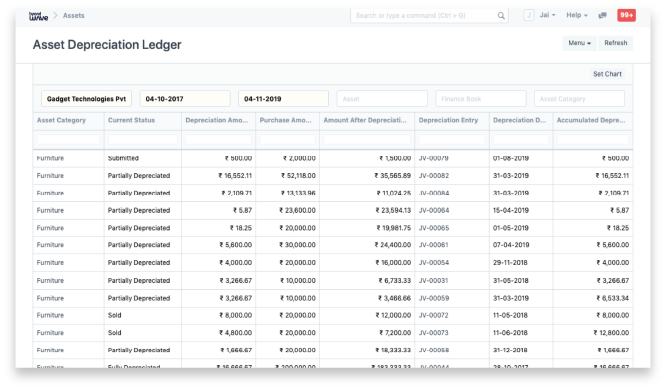
Task: Sort by the Asset Category column header
Action: tap(61, 120)
